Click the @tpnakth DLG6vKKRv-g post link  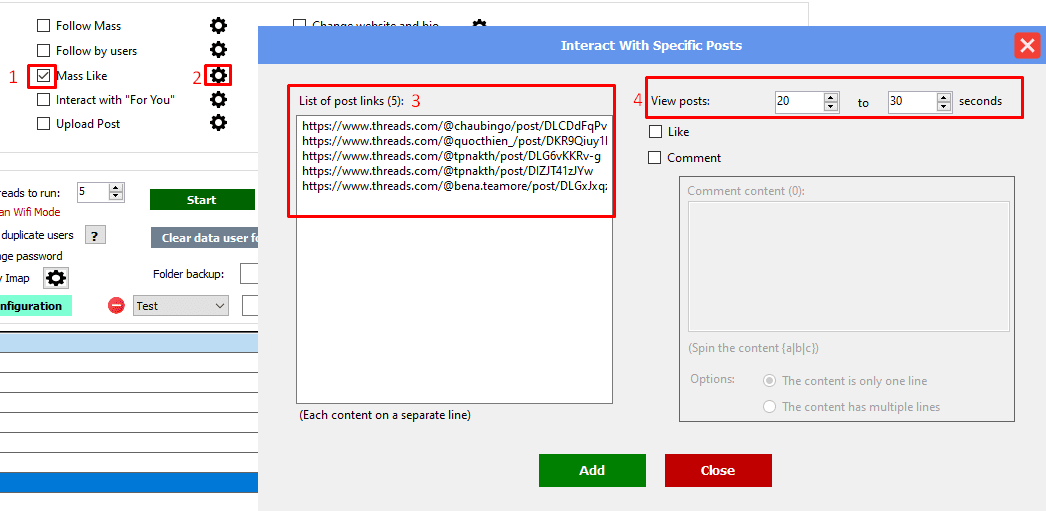(451, 156)
